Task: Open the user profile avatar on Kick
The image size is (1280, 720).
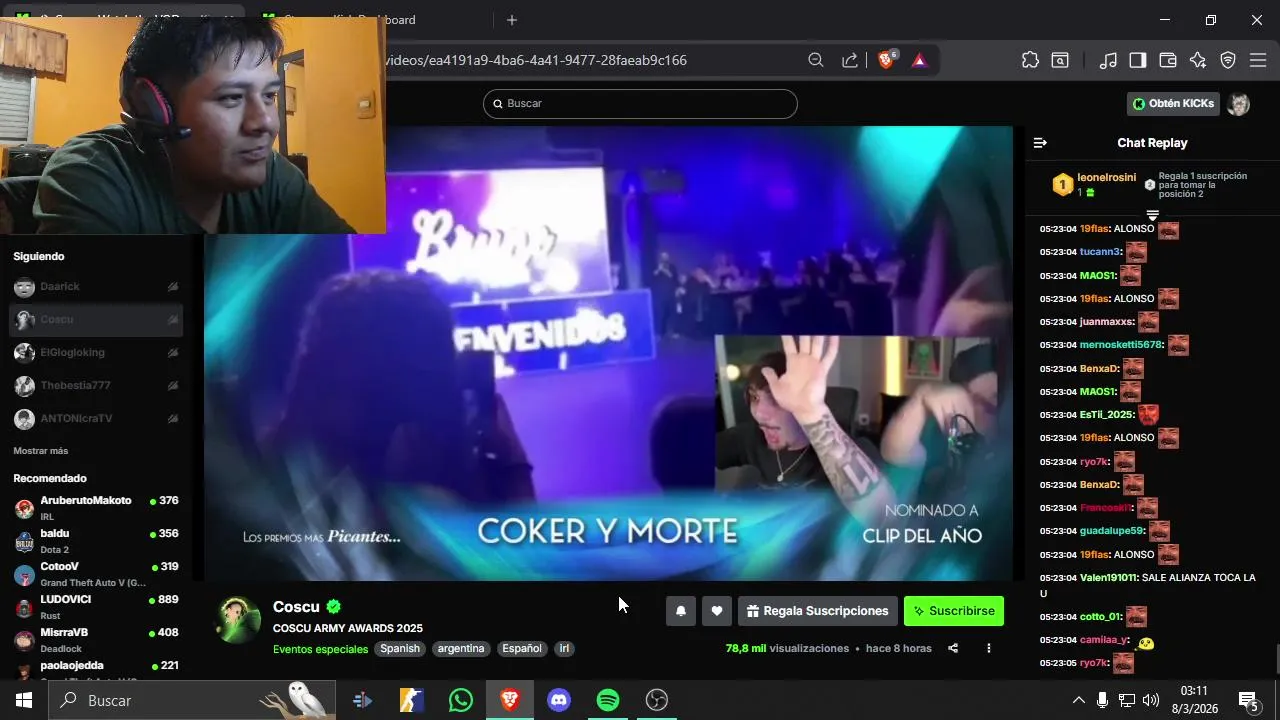Action: (x=1239, y=104)
